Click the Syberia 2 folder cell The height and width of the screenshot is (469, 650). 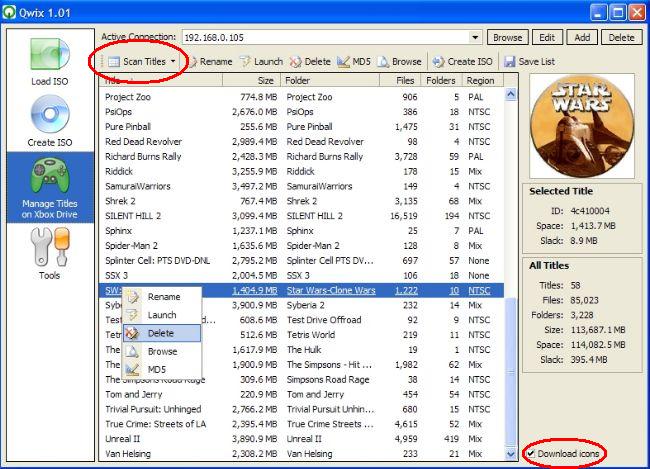click(306, 306)
